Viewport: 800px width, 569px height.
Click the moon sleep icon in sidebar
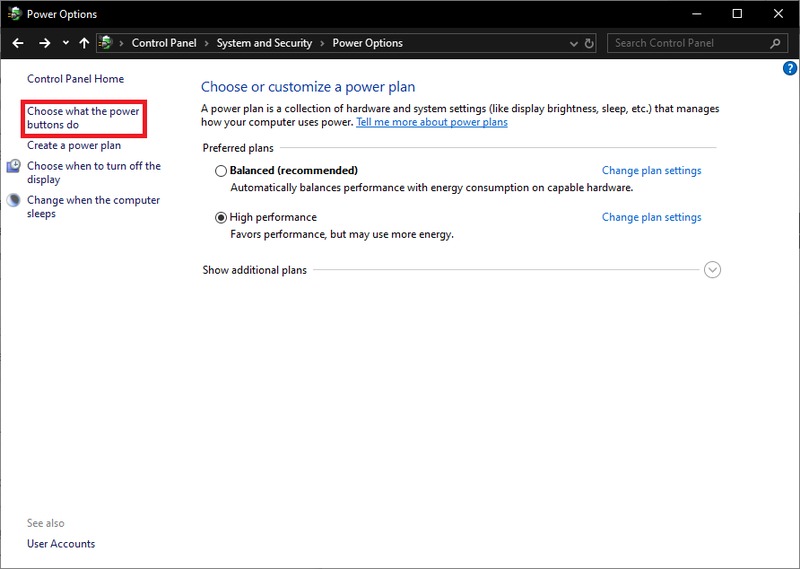[x=14, y=200]
